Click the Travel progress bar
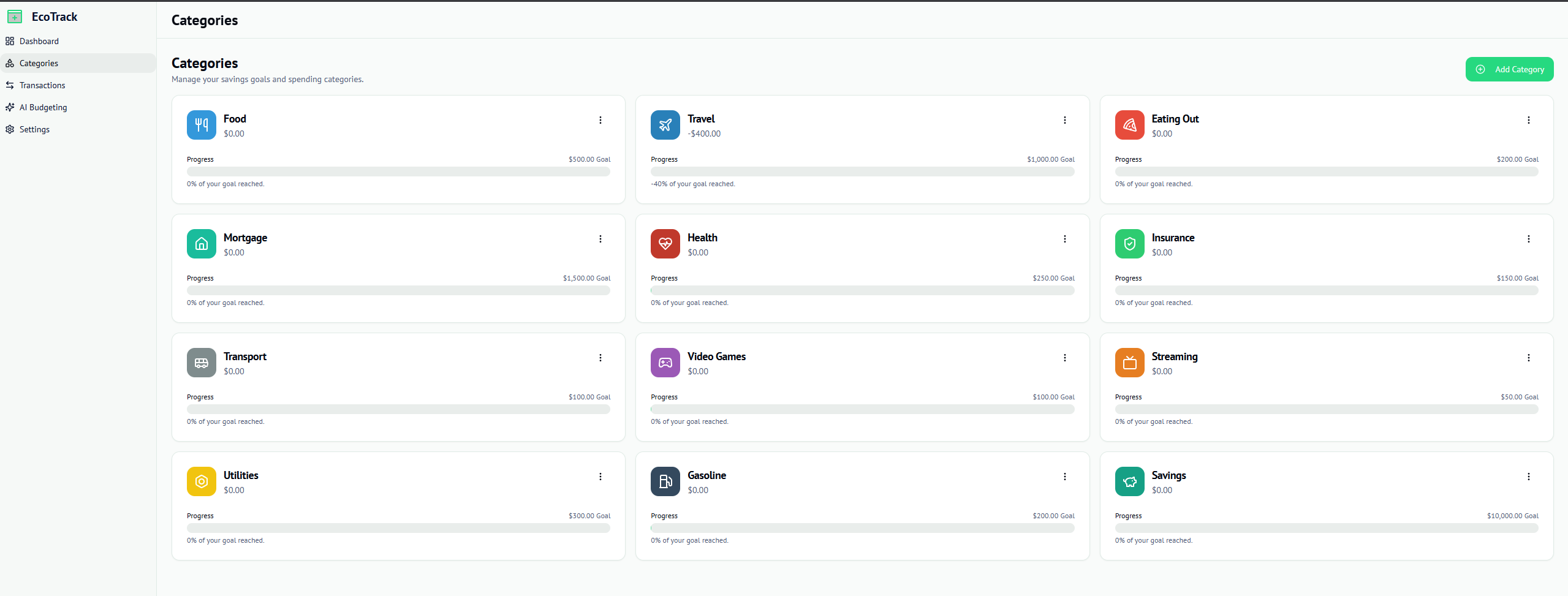This screenshot has width=1568, height=596. [862, 172]
